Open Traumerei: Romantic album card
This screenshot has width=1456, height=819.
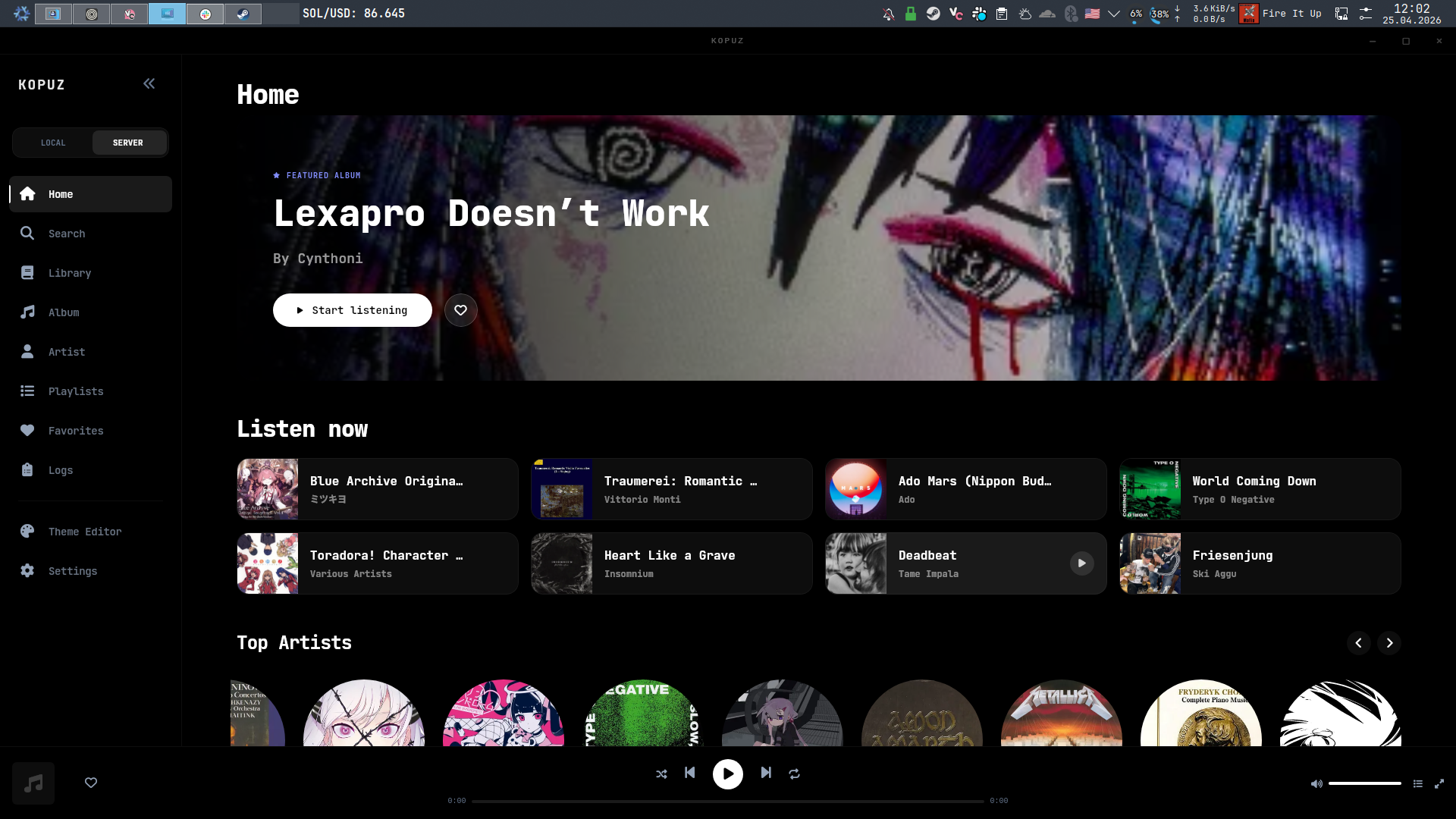click(672, 489)
